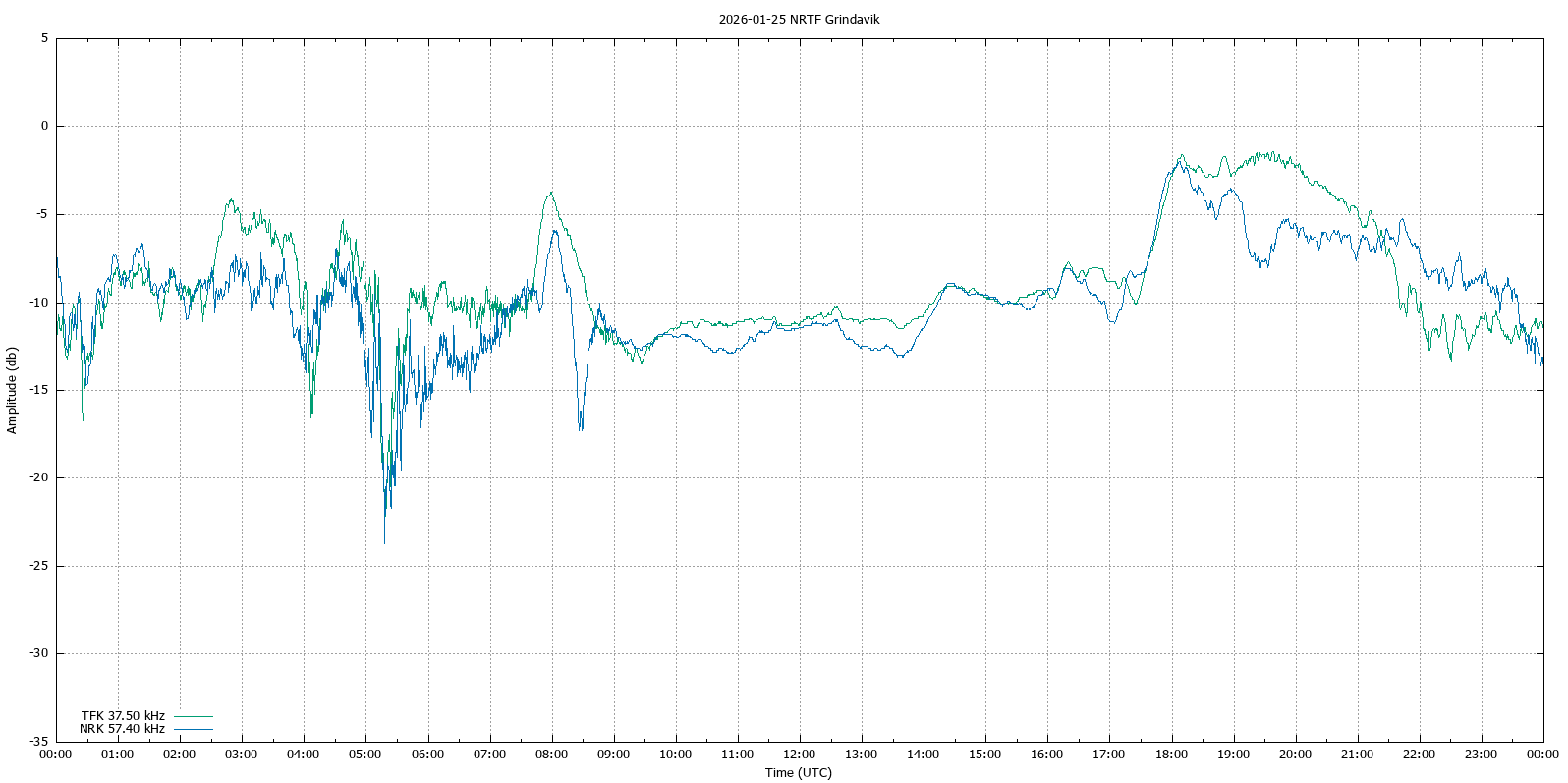
Task: Click the Time (UTC) axis label
Action: pyautogui.click(x=799, y=772)
